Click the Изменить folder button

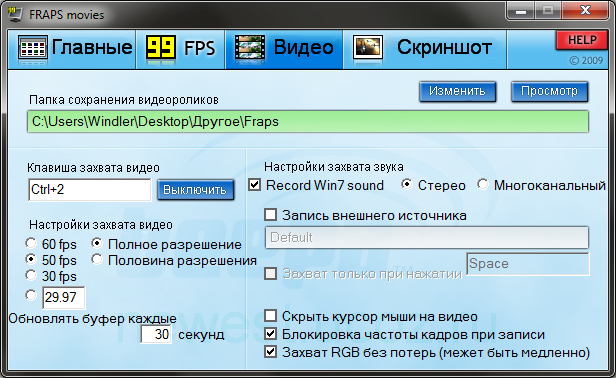coord(457,92)
